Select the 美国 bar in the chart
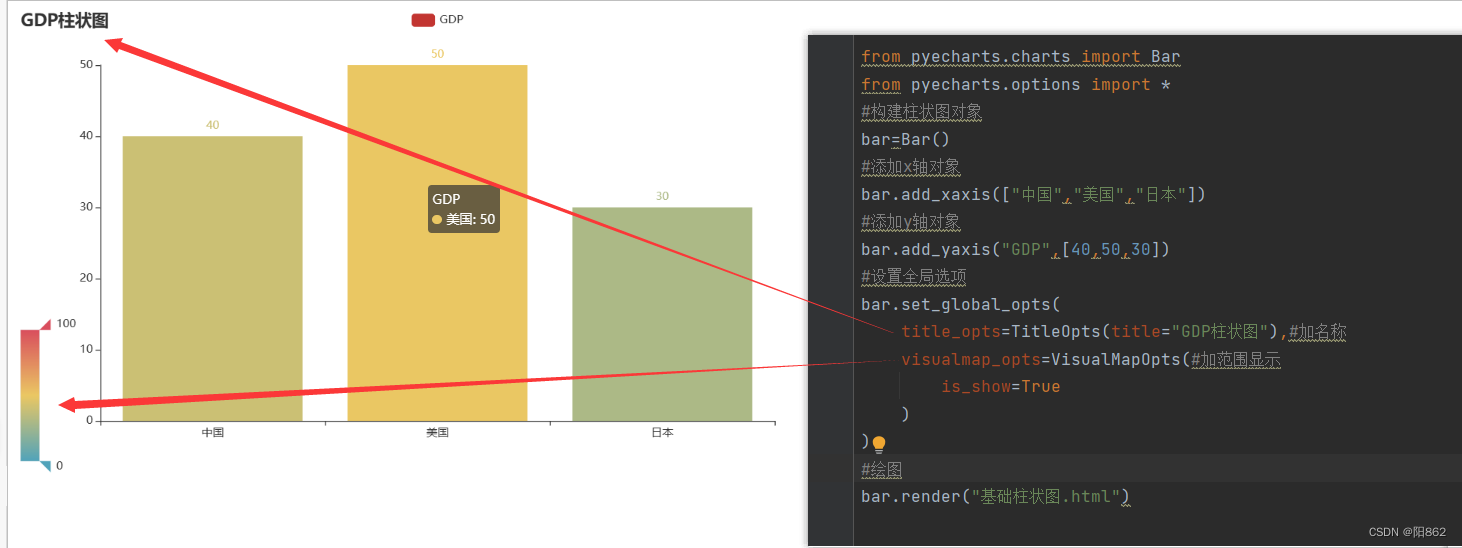The height and width of the screenshot is (548, 1462). [x=437, y=243]
